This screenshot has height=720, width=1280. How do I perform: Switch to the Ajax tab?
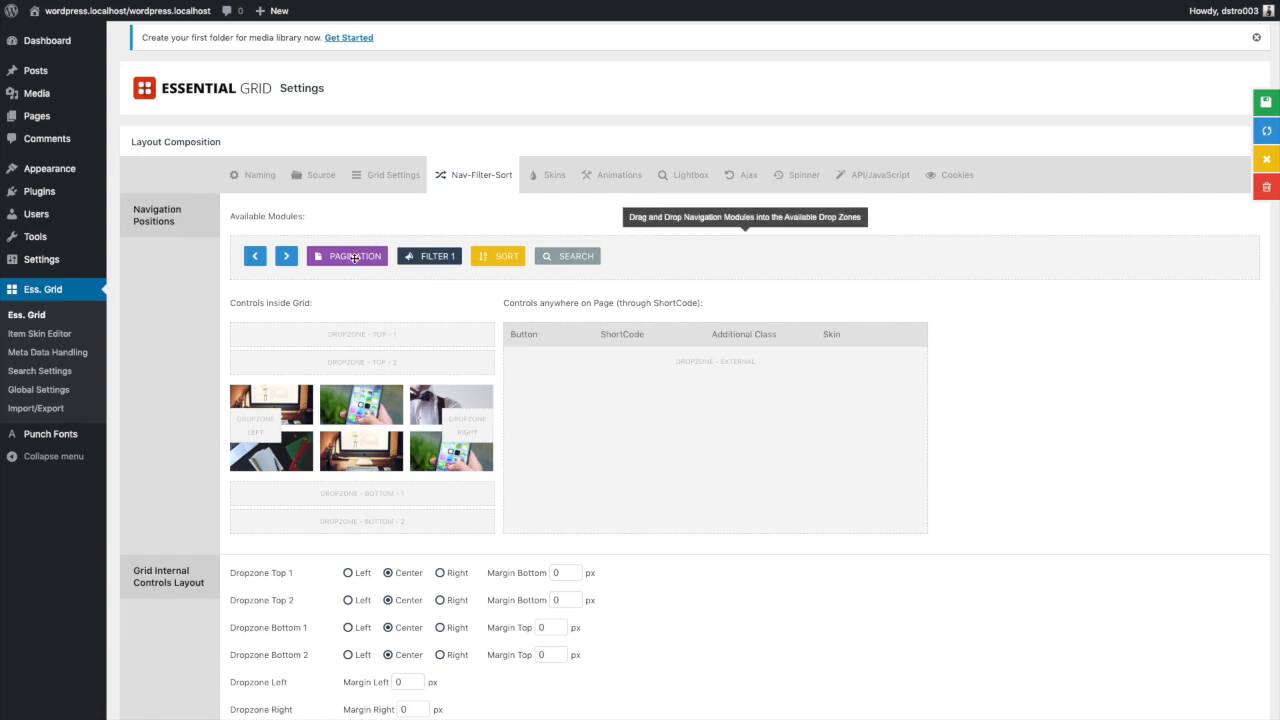[x=741, y=175]
